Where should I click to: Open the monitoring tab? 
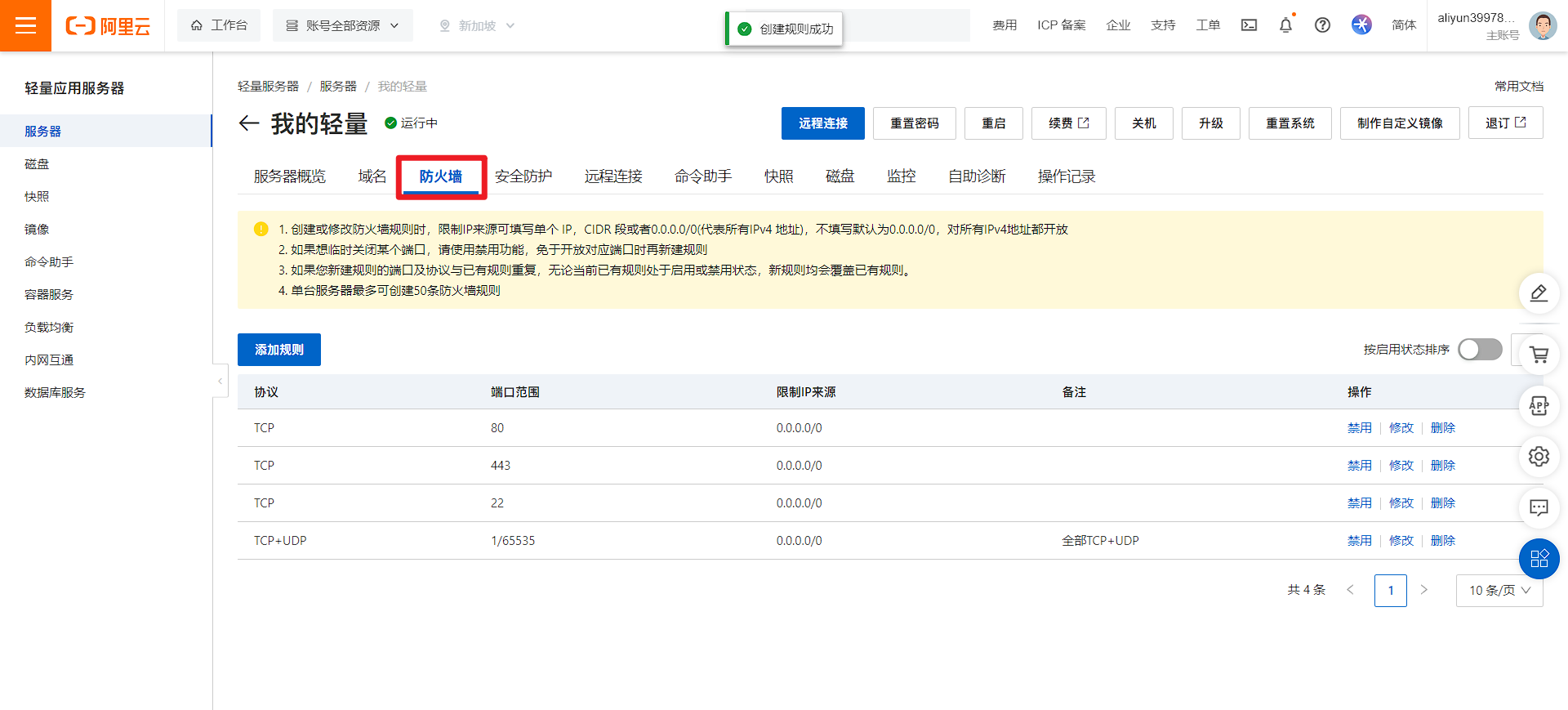pos(902,176)
